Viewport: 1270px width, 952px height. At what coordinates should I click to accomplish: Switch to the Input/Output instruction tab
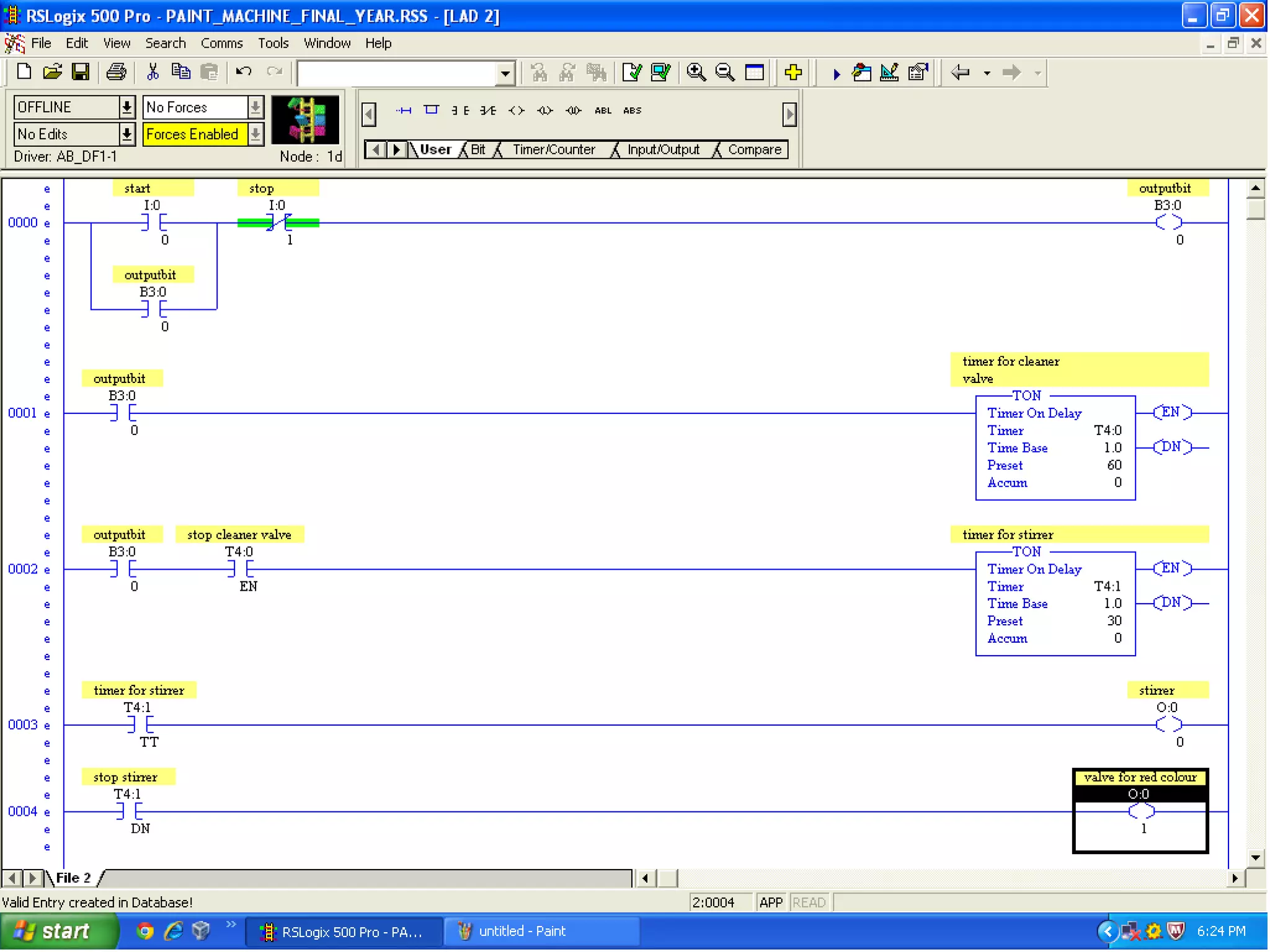[x=663, y=150]
